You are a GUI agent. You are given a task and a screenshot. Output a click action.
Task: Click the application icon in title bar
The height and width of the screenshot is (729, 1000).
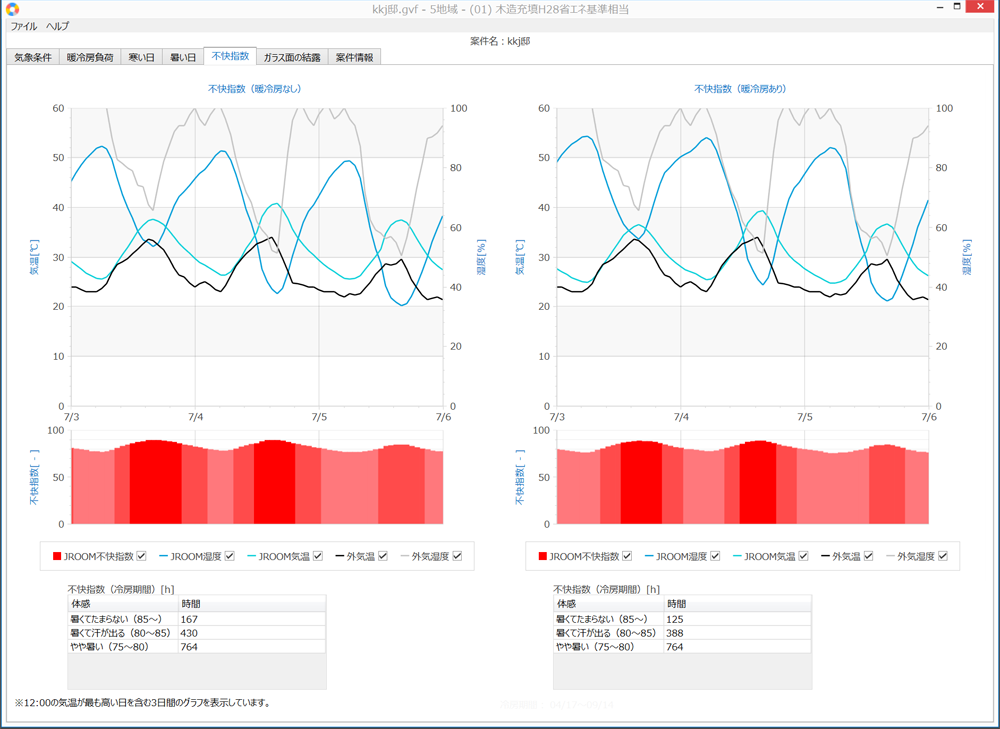pyautogui.click(x=12, y=9)
